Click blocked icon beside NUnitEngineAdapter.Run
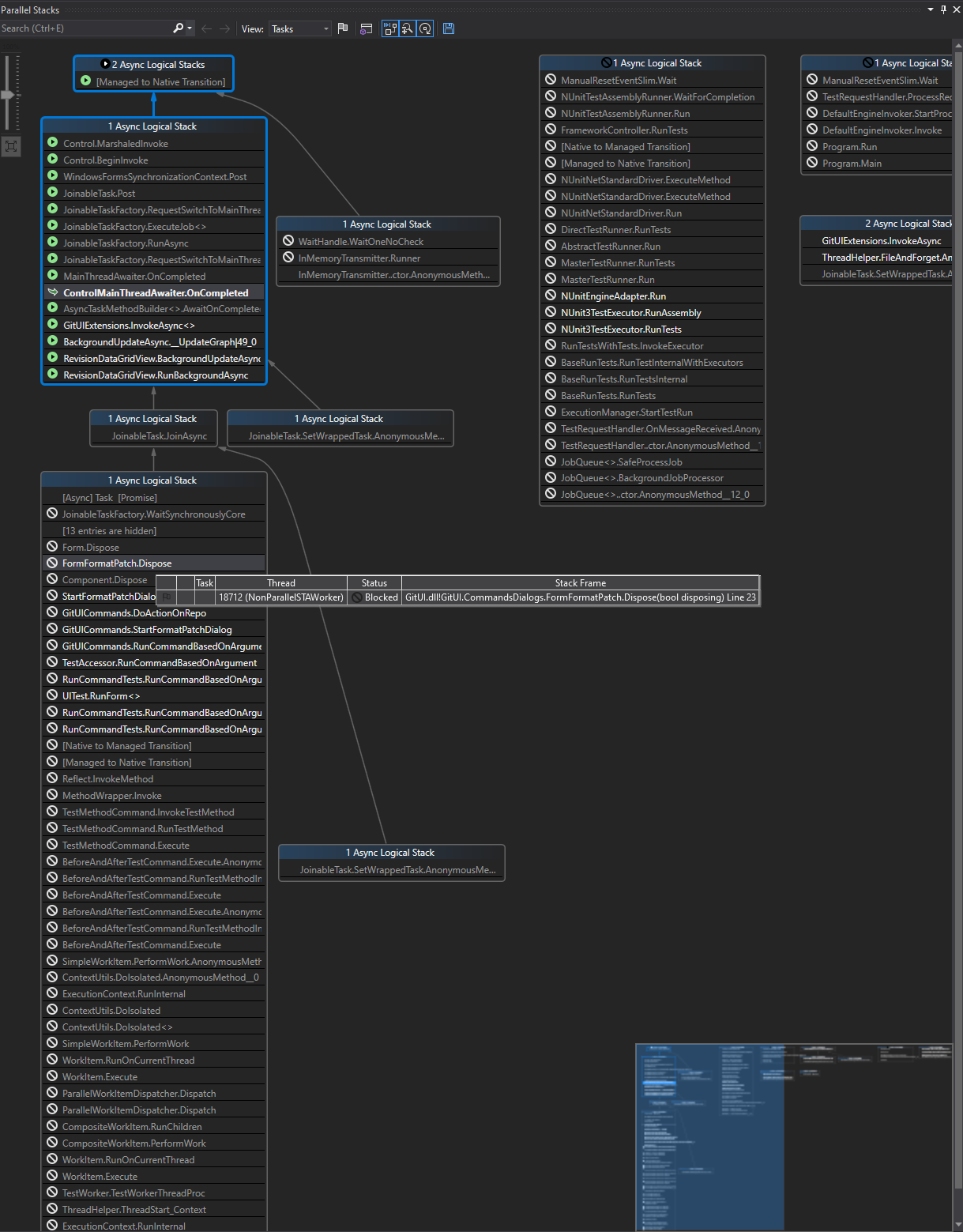Image resolution: width=963 pixels, height=1232 pixels. [x=551, y=296]
